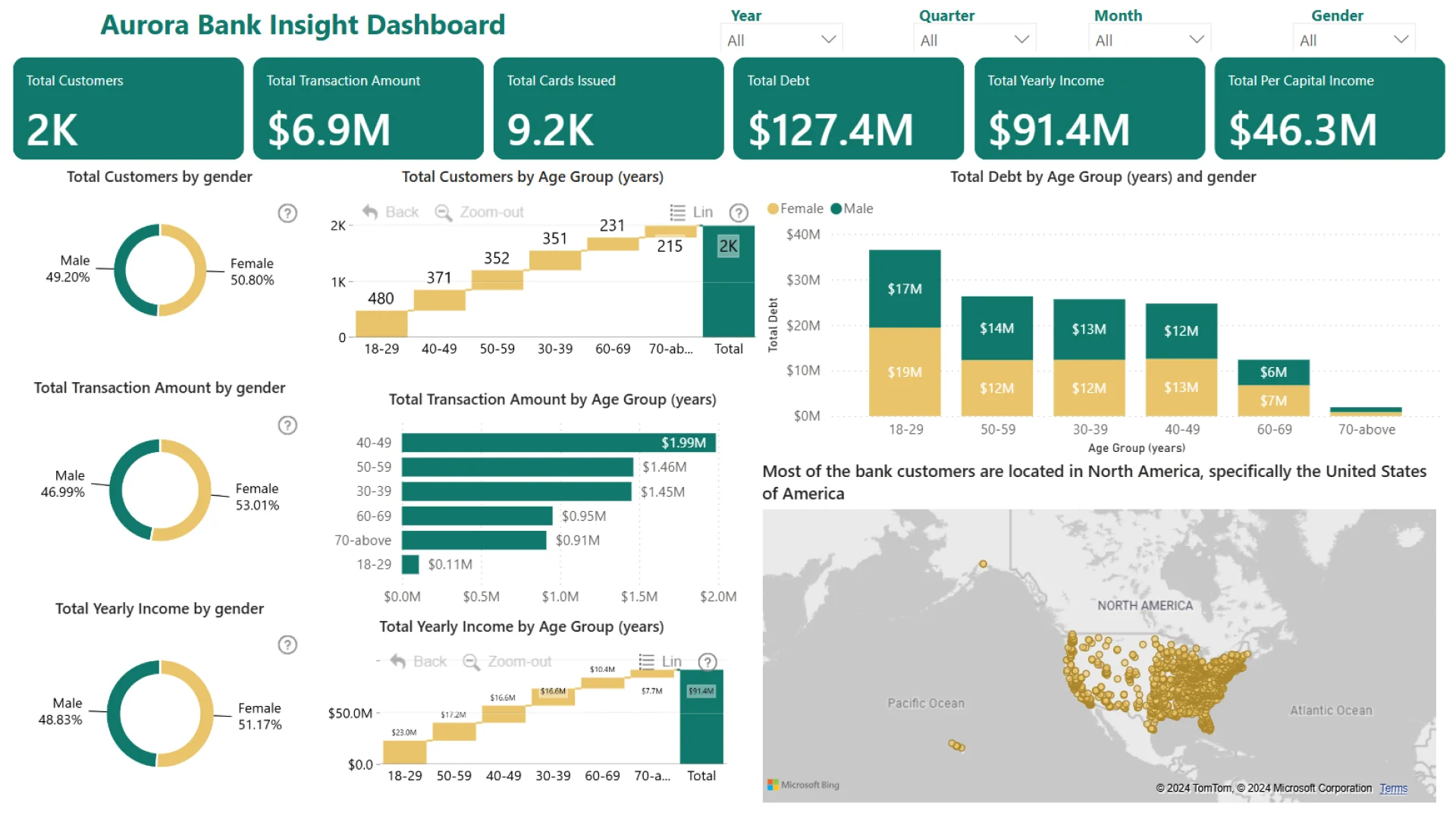
Task: Click Back arrow on customers age group chart
Action: [x=390, y=212]
